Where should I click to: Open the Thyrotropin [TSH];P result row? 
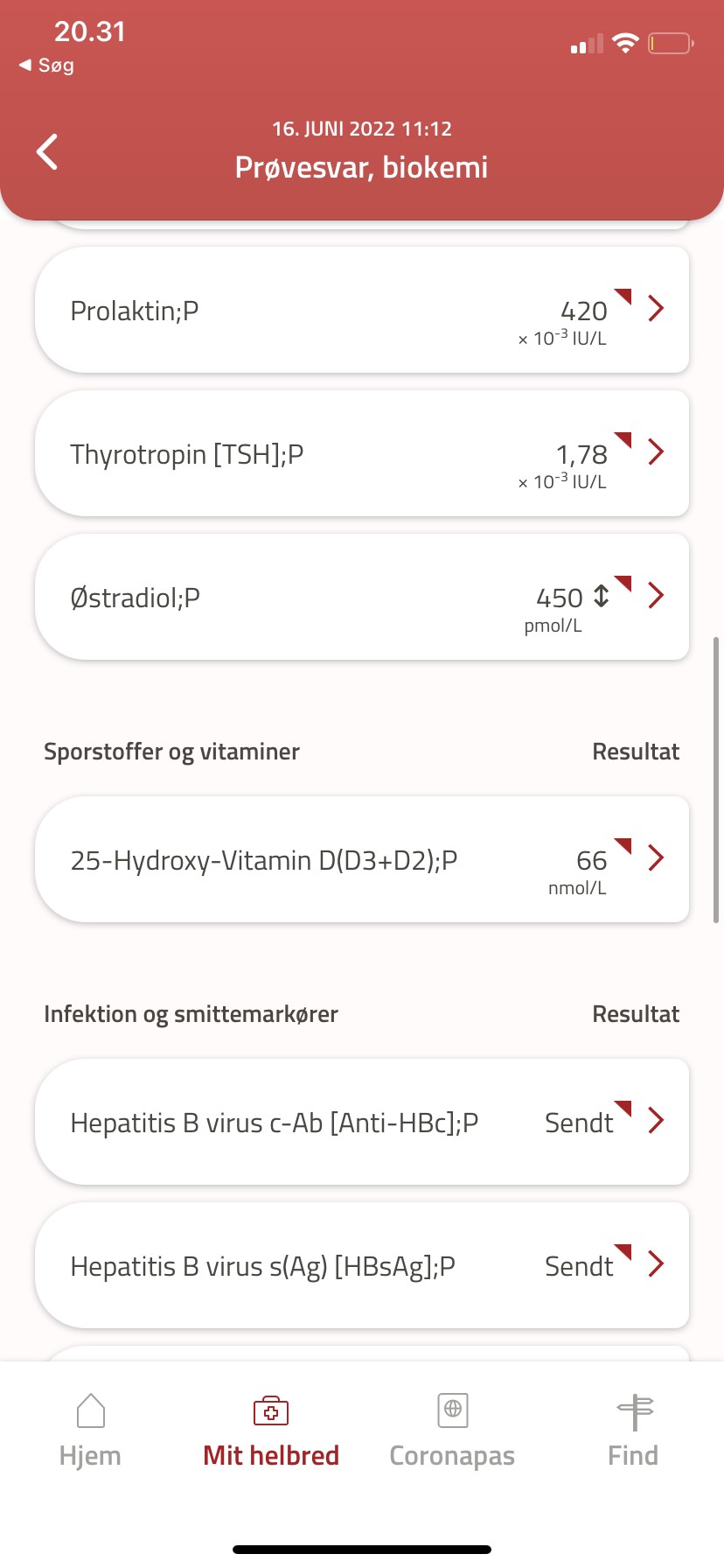262,454
